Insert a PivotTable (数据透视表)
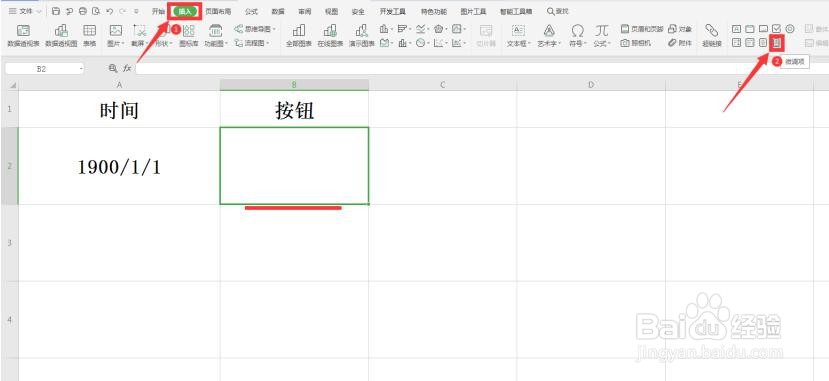The width and height of the screenshot is (829, 381). coord(23,35)
